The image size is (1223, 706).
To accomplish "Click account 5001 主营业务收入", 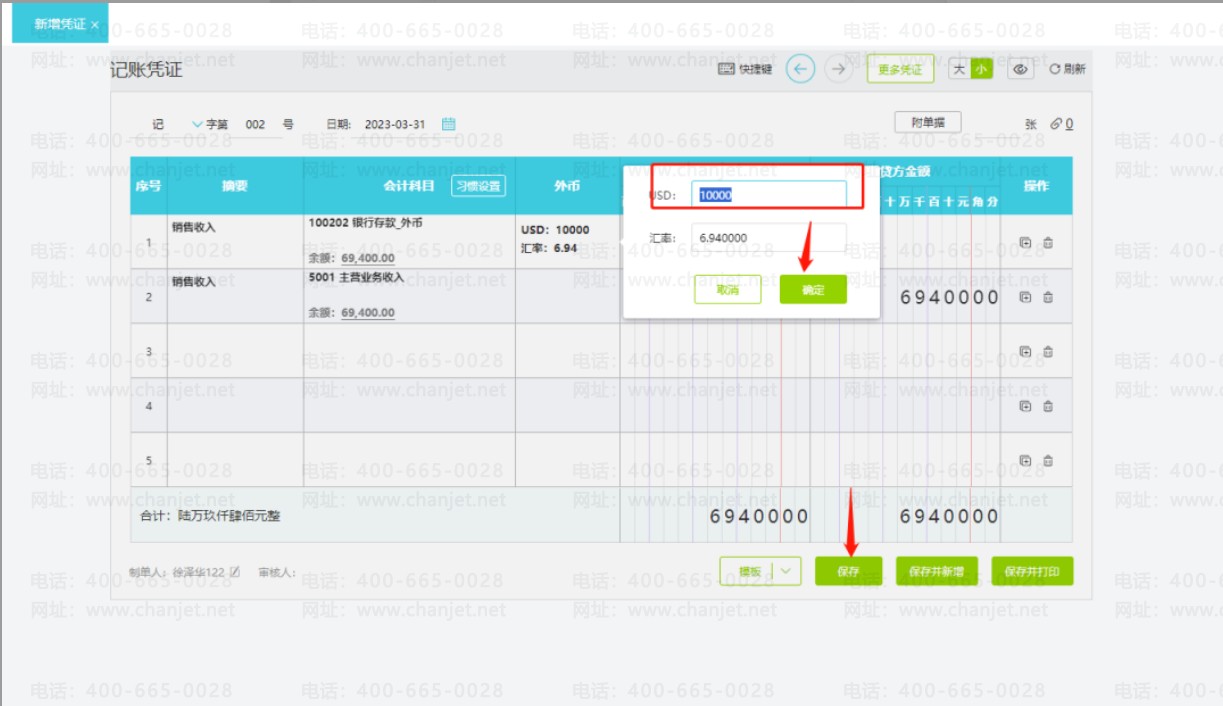I will pyautogui.click(x=356, y=277).
